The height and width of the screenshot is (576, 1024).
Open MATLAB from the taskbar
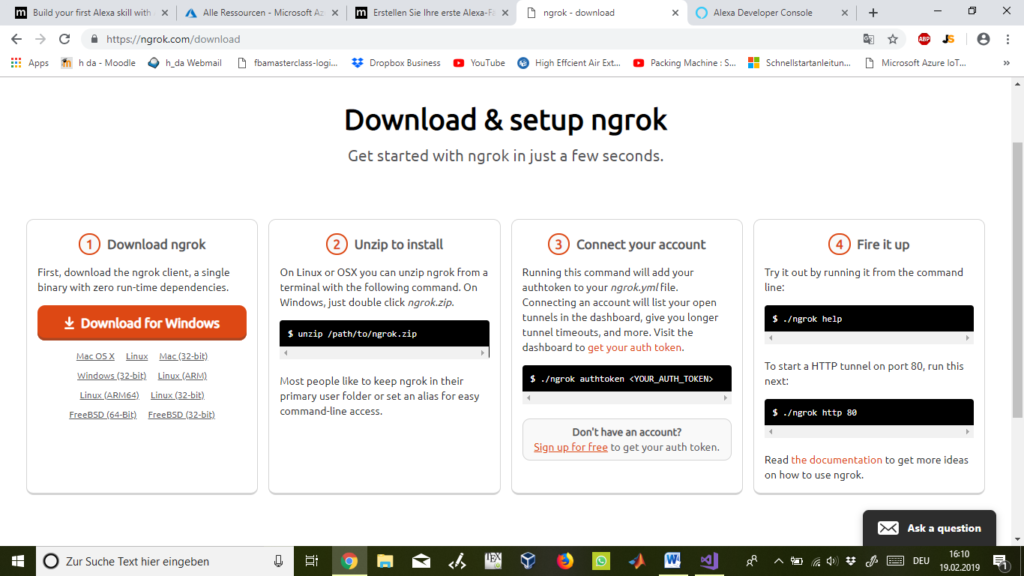(637, 561)
